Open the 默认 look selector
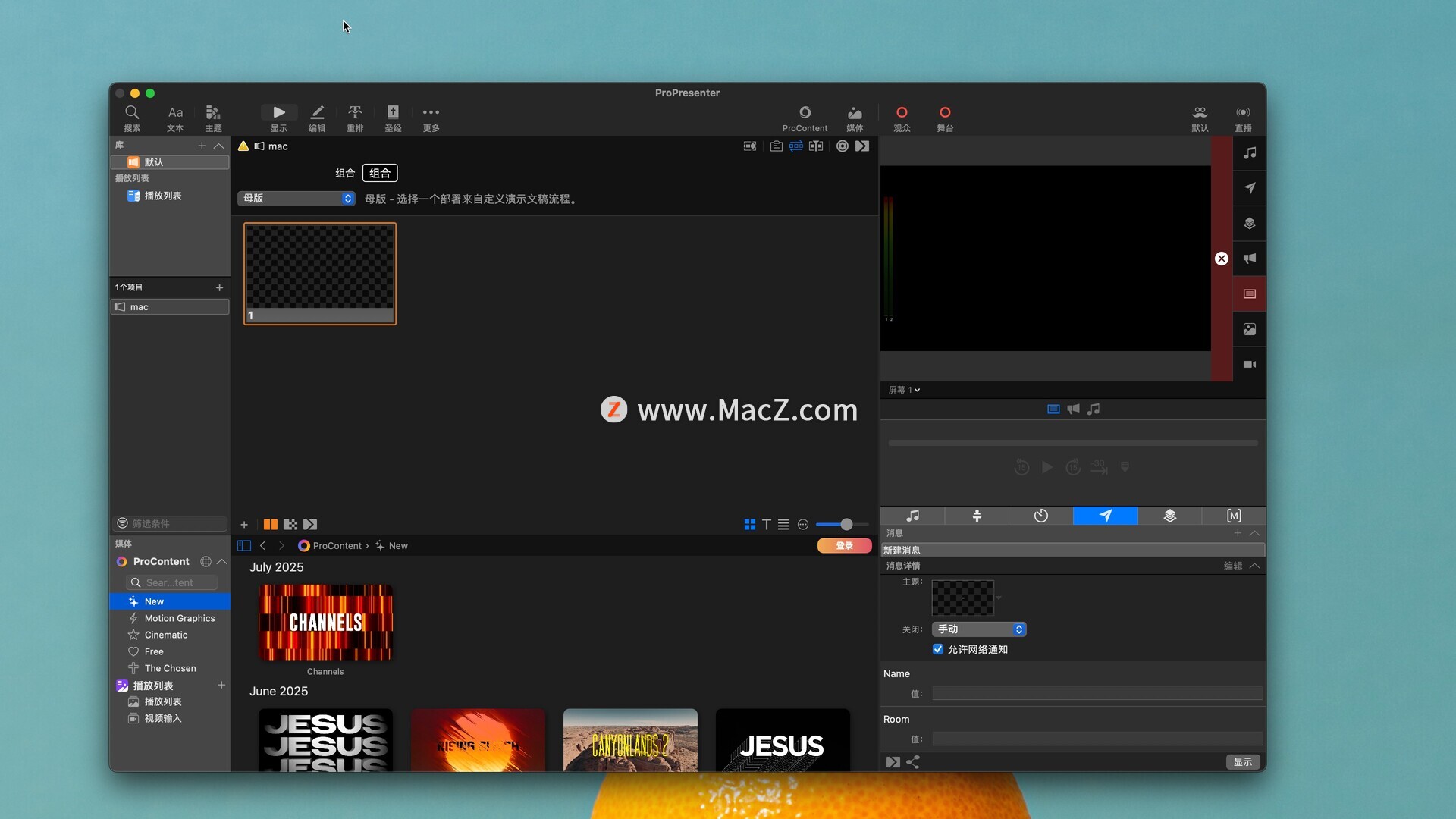Screen dimensions: 1456x819 click(1200, 118)
